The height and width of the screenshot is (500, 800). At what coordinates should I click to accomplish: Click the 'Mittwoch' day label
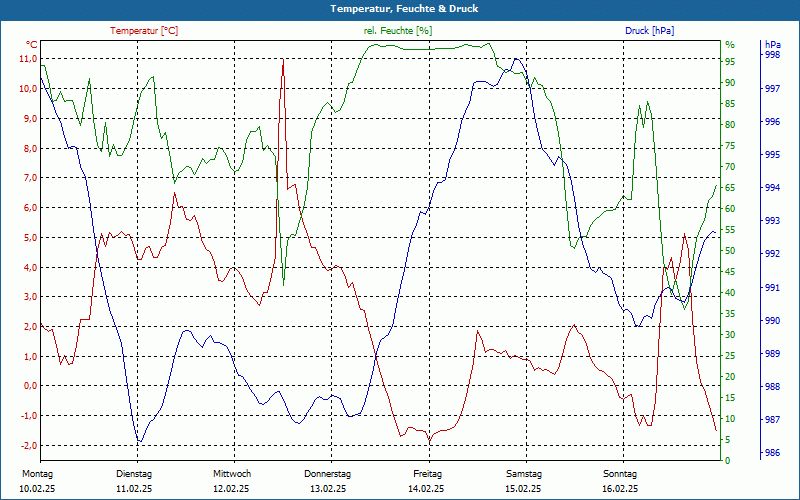pyautogui.click(x=232, y=474)
